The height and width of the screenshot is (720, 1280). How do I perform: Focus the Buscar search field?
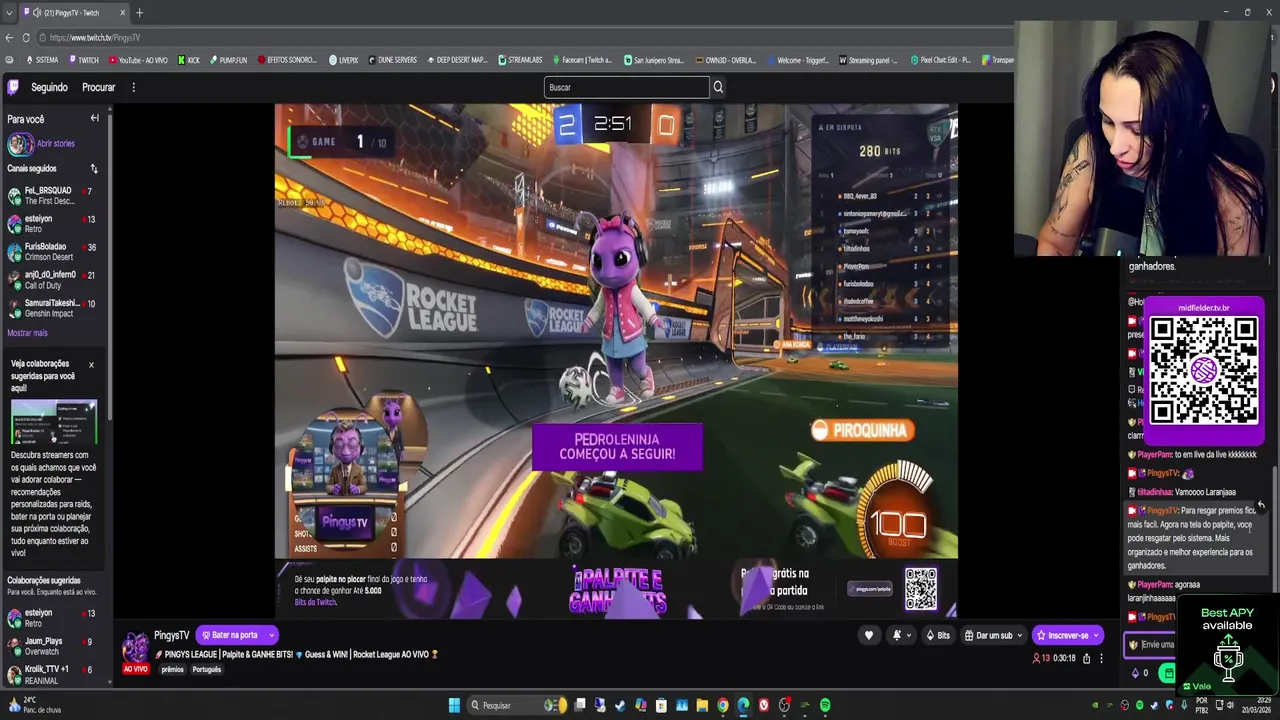pos(626,87)
